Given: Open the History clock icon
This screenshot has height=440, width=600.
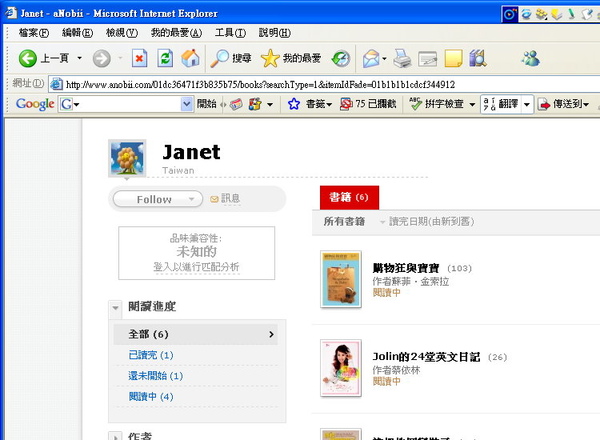Looking at the screenshot, I should pos(341,59).
